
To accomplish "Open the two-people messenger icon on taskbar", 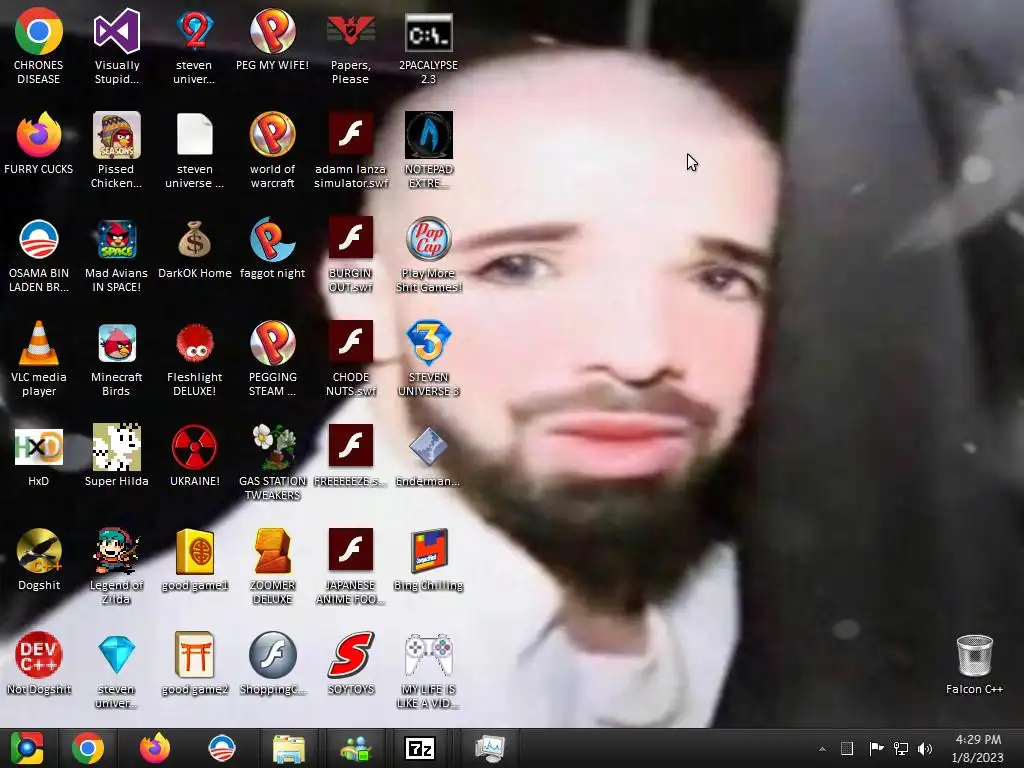I will coord(355,748).
